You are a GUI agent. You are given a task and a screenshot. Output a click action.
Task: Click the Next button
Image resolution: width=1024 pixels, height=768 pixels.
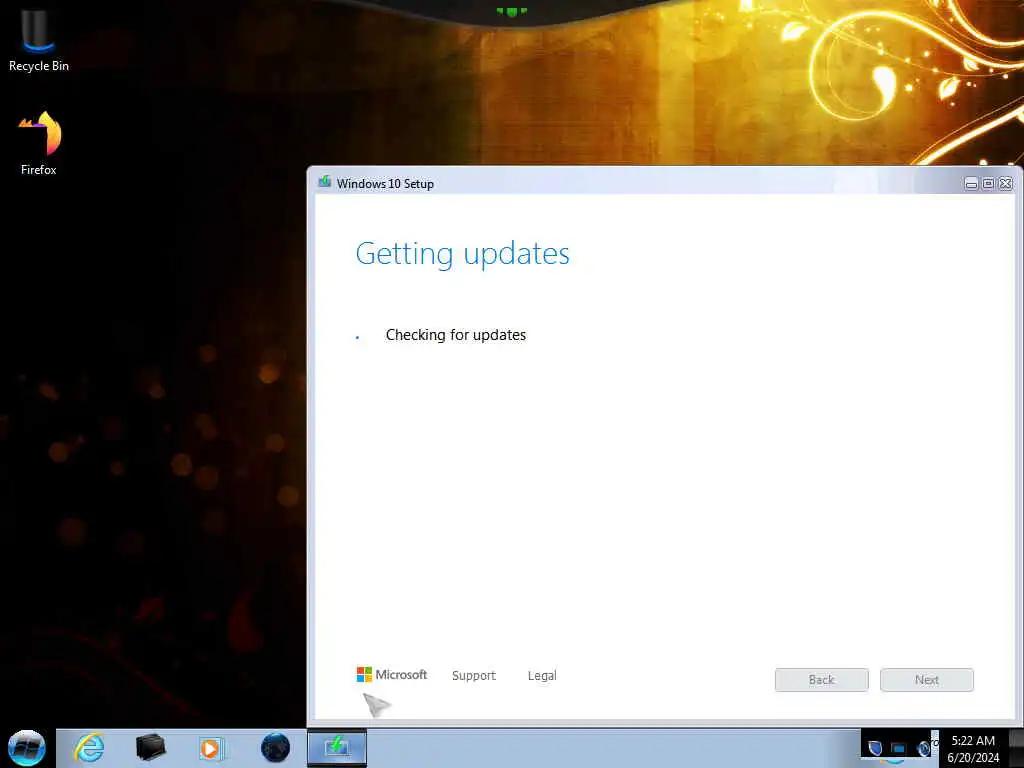pyautogui.click(x=927, y=680)
